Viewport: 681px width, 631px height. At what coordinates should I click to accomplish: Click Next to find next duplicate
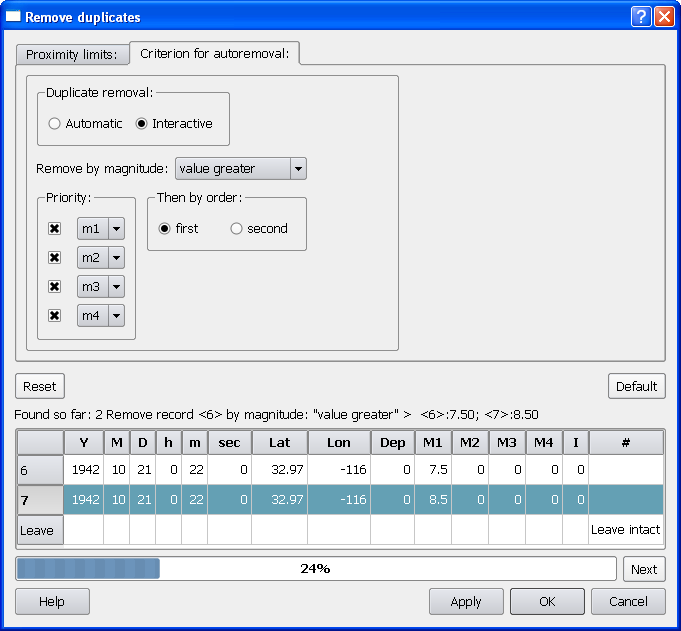644,569
